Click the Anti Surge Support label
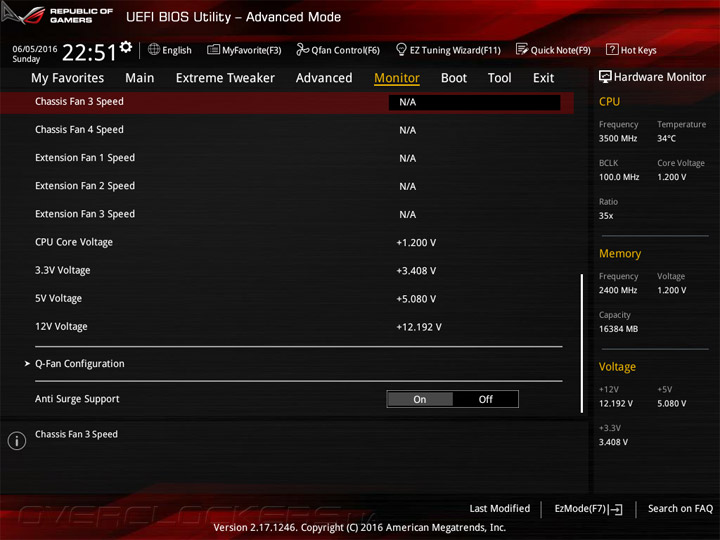 click(x=77, y=399)
